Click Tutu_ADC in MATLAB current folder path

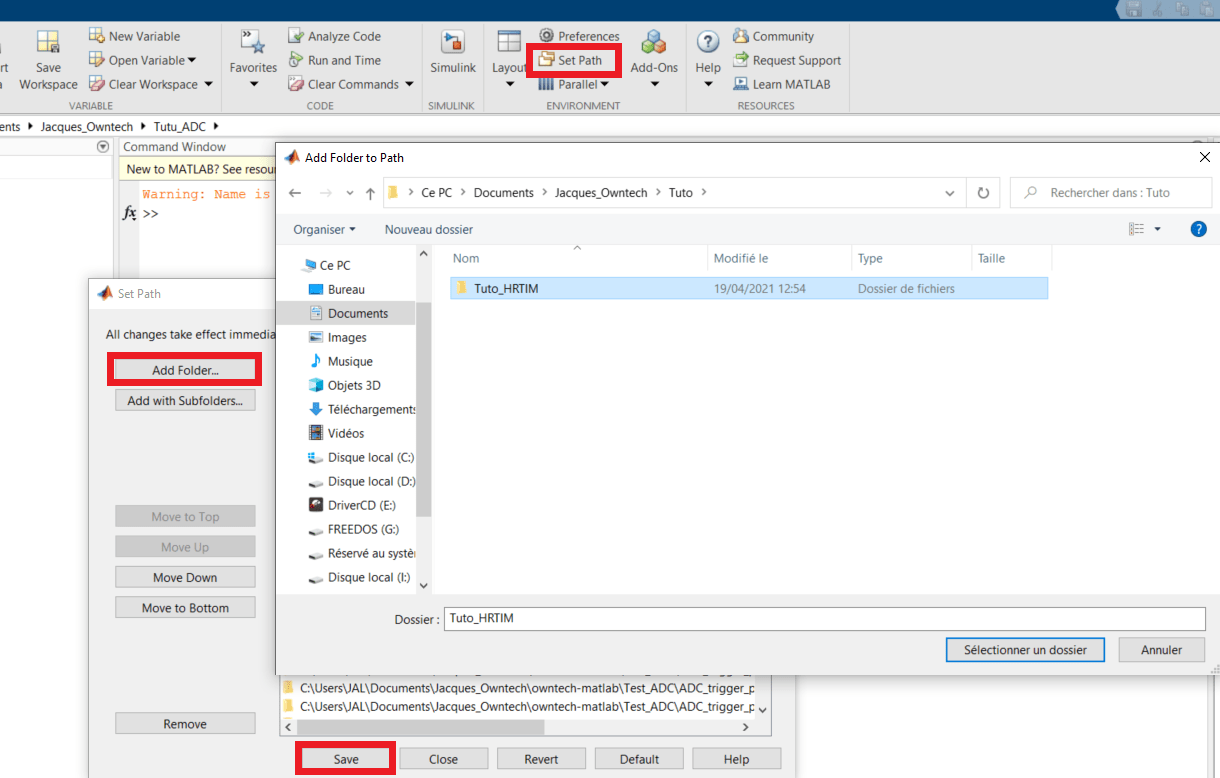[x=179, y=127]
